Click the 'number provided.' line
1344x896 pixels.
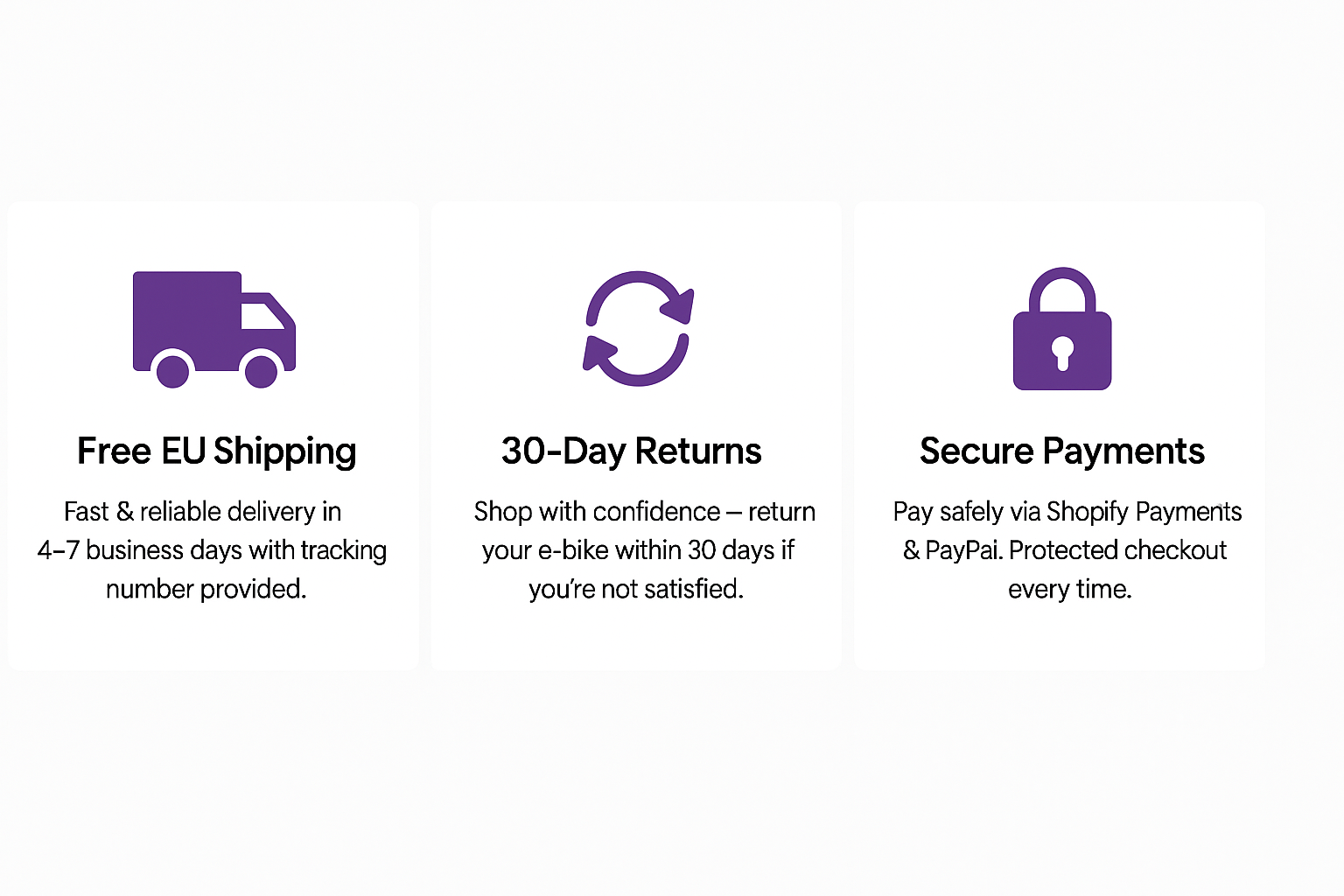[x=206, y=589]
